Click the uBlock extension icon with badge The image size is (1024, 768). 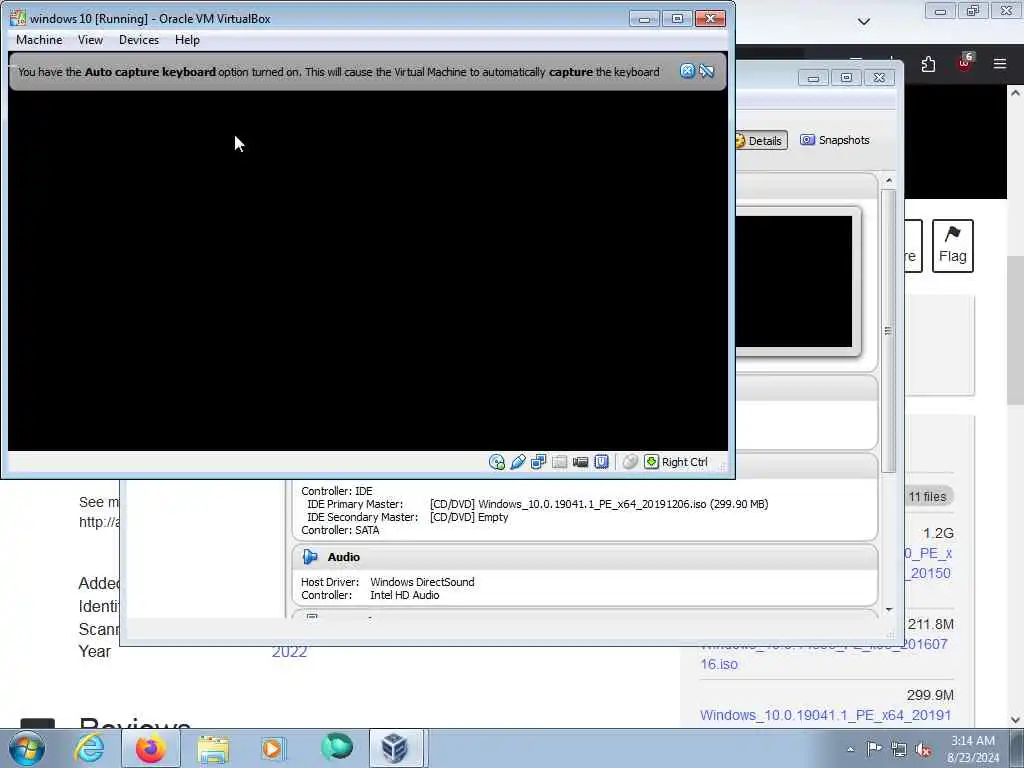tap(964, 63)
